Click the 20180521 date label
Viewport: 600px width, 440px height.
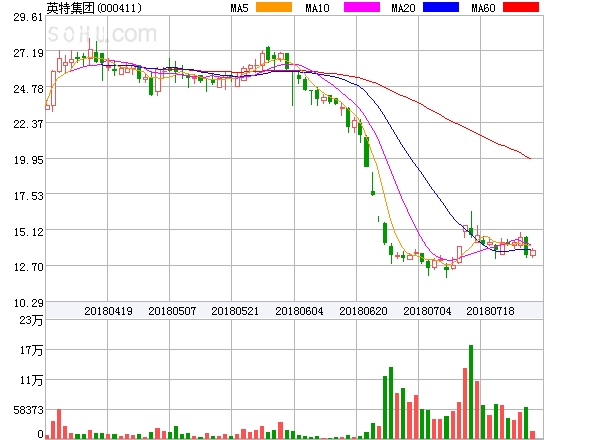(235, 311)
